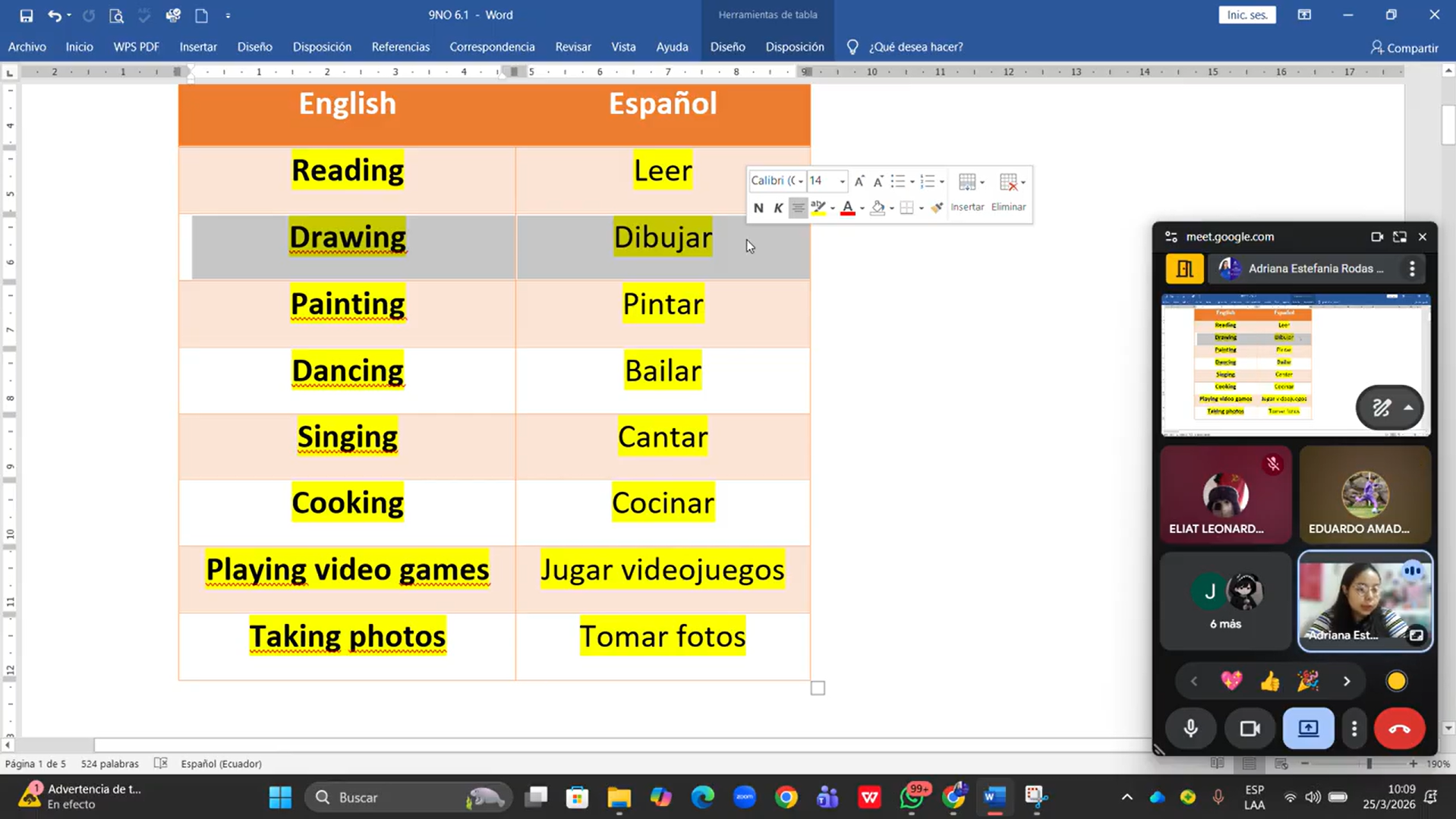Click the red hang-up call button
1456x819 pixels.
point(1398,729)
